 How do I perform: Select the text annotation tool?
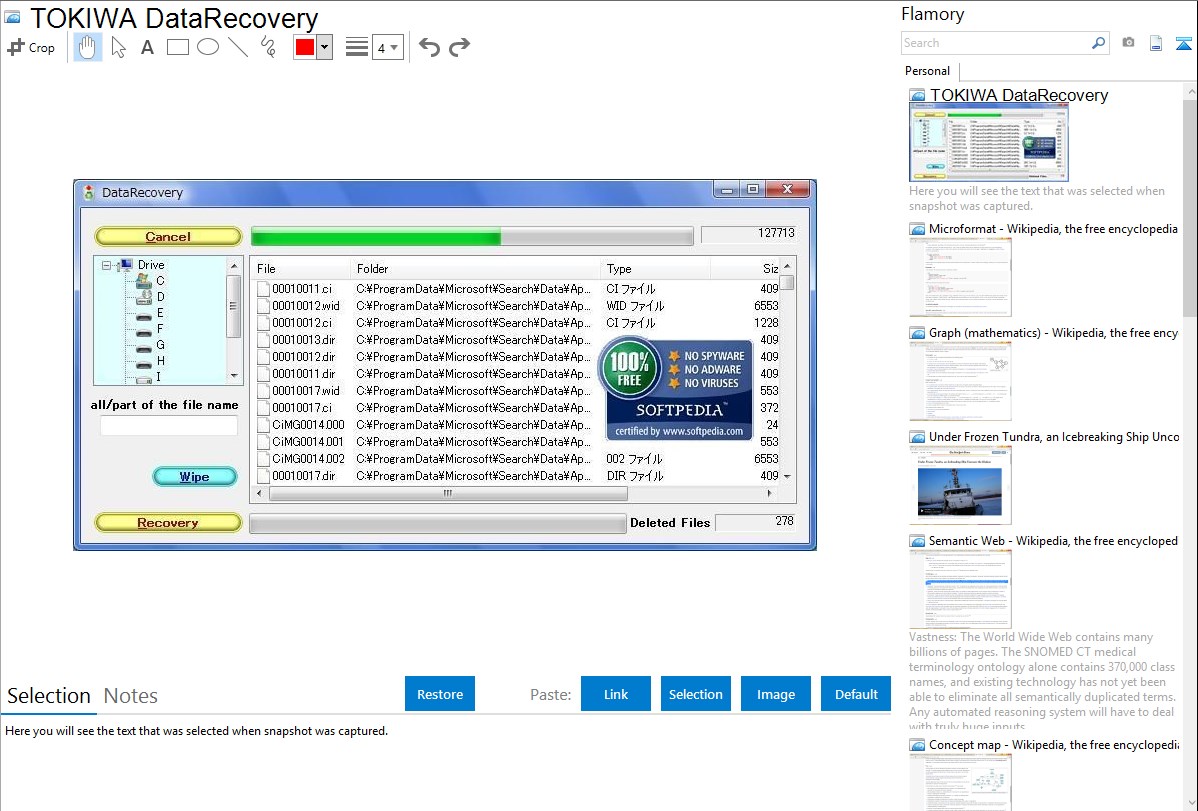[x=147, y=47]
